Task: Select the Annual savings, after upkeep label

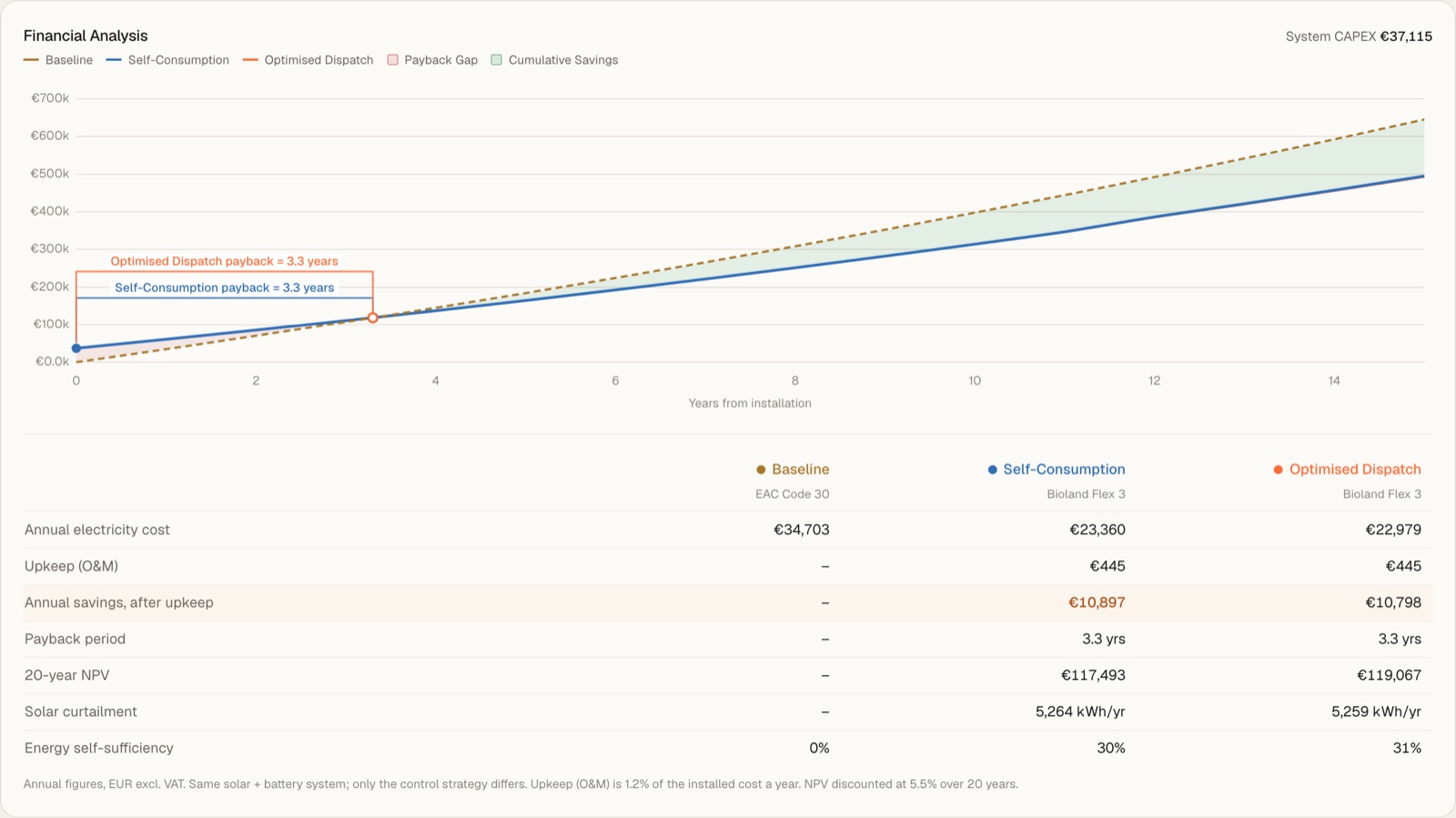Action: pos(119,602)
